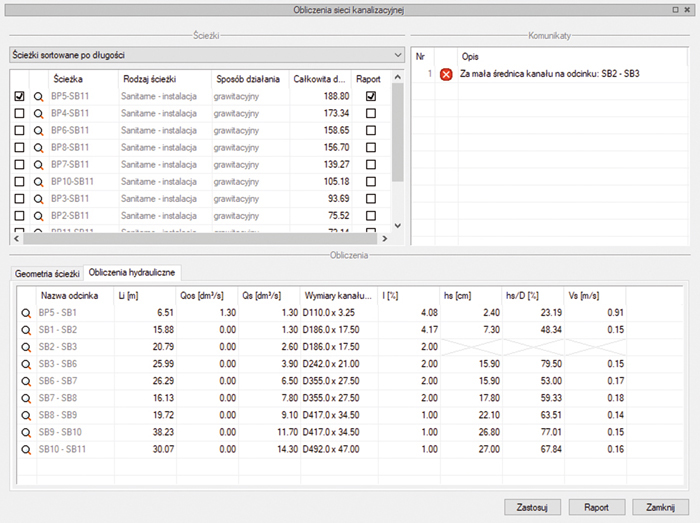The height and width of the screenshot is (523, 700).
Task: Switch to Geometria ścieżki tab
Action: tap(46, 272)
